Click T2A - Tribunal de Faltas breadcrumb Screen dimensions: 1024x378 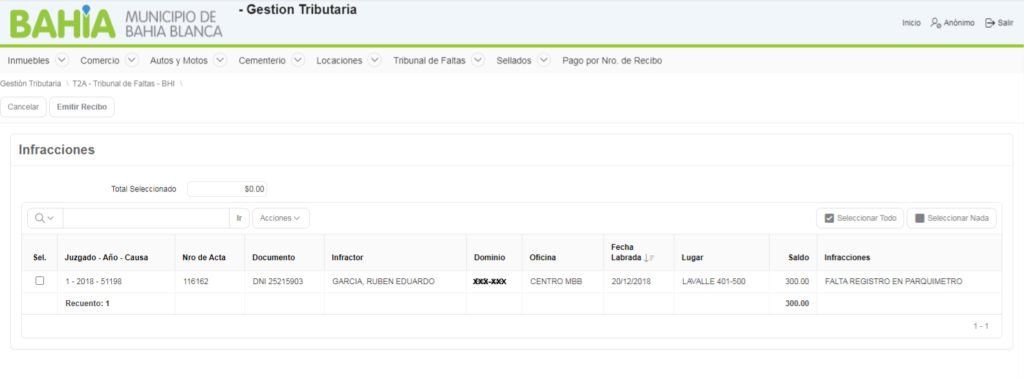coord(123,84)
